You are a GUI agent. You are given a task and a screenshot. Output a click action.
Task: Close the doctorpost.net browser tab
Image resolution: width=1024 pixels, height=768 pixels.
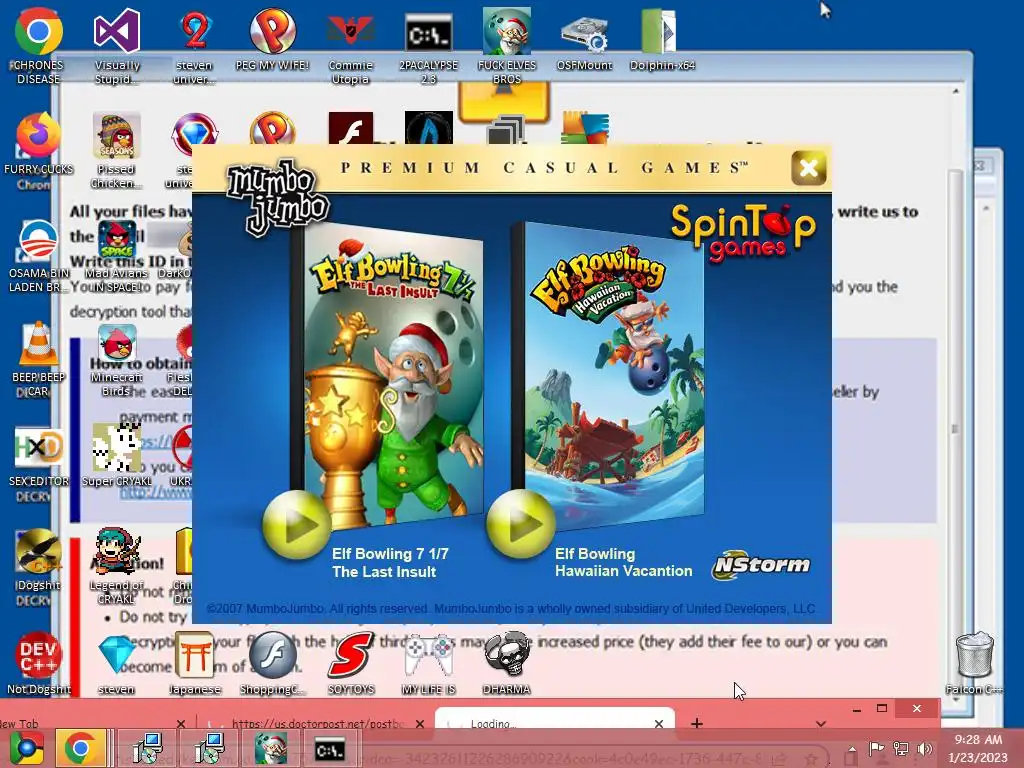(x=420, y=724)
